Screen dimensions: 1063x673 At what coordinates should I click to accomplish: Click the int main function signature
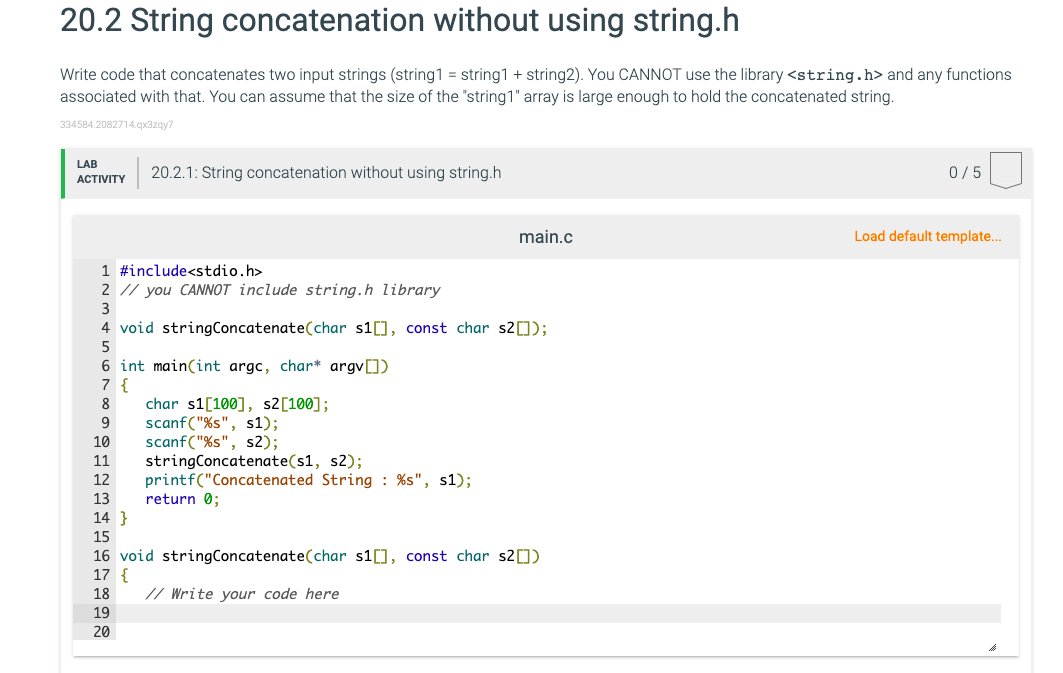point(254,366)
